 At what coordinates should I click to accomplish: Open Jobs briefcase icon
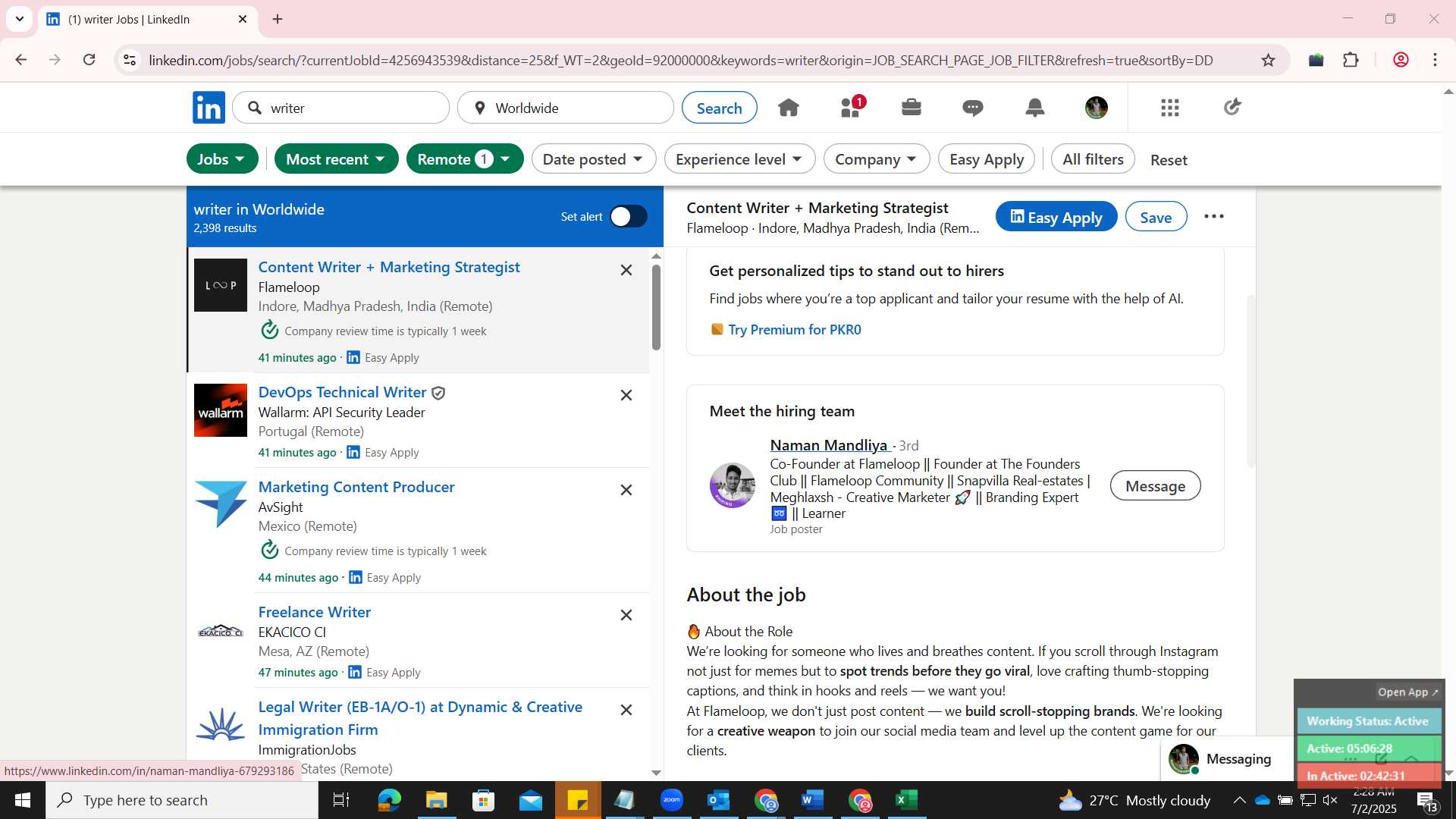pyautogui.click(x=912, y=108)
